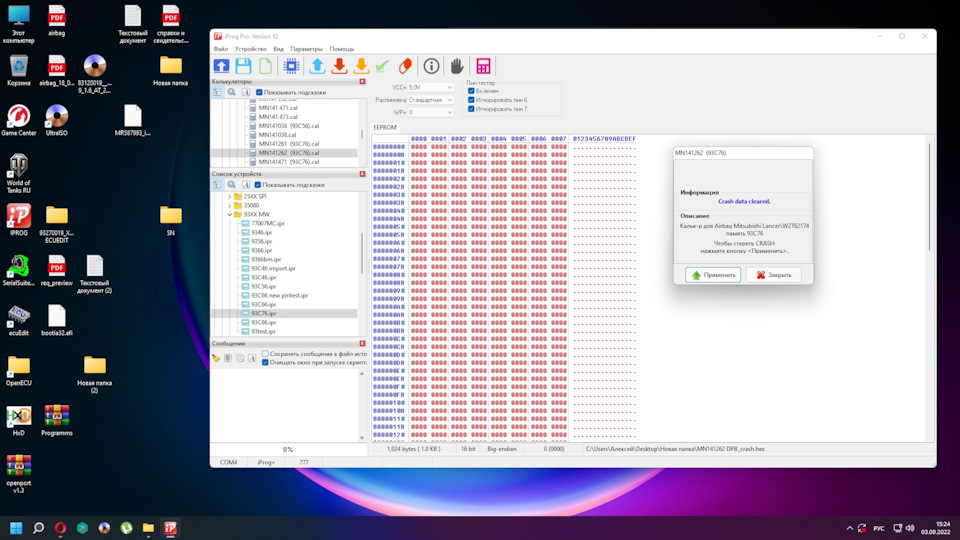Open the IPROG desktop shortcut
This screenshot has height=540, width=960.
pyautogui.click(x=18, y=220)
